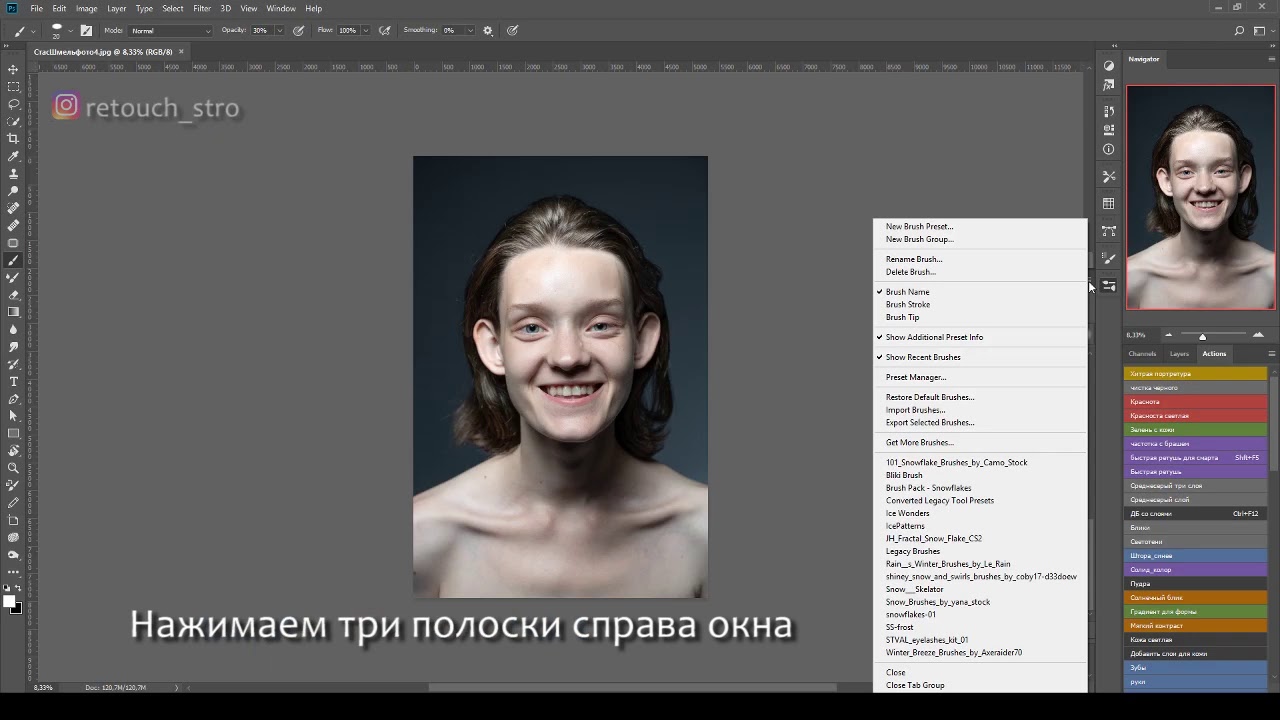Click Import Brushes in the menu
Viewport: 1280px width, 720px height.
click(x=914, y=410)
